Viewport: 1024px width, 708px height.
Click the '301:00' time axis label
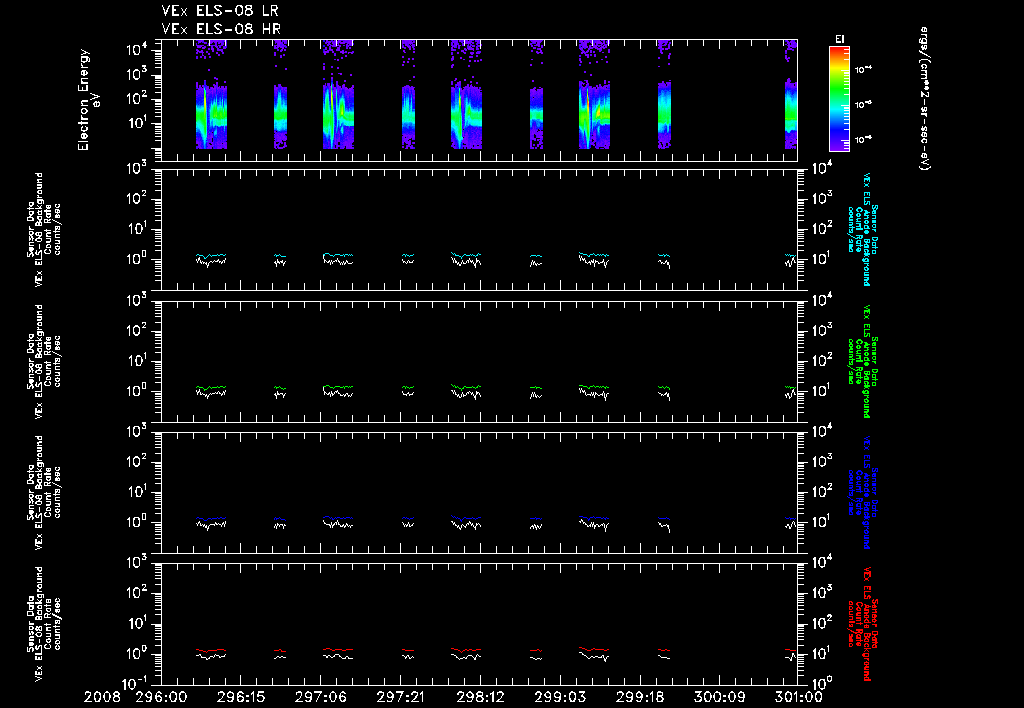(x=798, y=698)
